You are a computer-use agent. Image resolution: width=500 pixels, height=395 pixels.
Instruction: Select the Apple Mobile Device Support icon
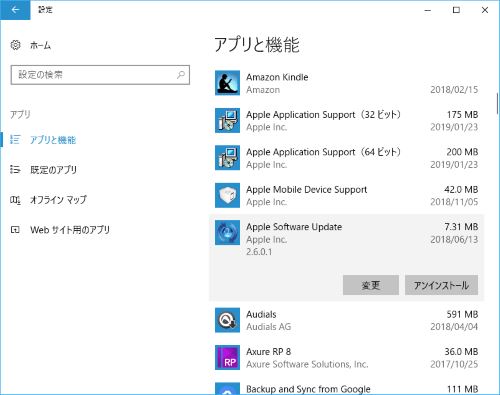[227, 195]
